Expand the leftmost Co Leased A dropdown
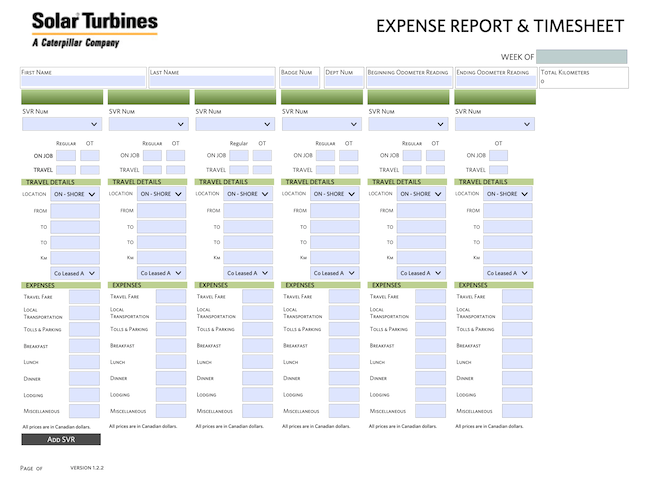This screenshot has height=500, width=650. tap(75, 272)
